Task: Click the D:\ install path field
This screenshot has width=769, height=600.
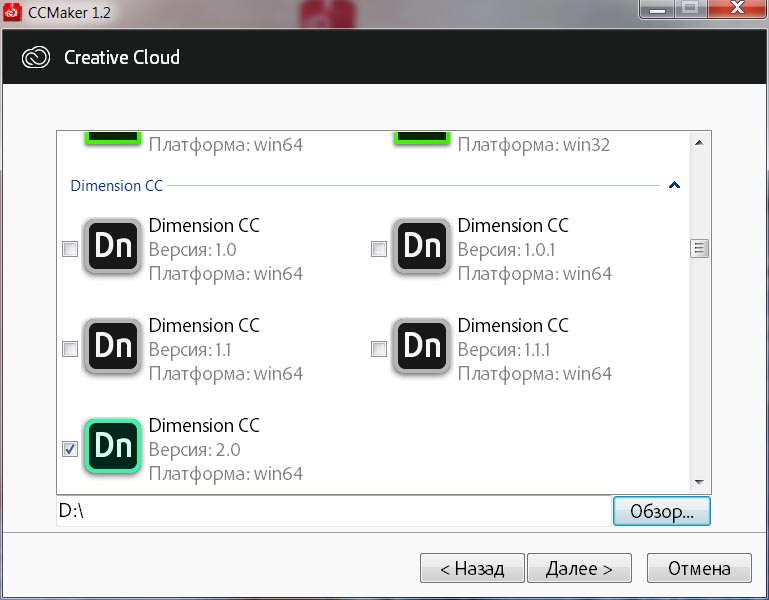Action: [x=334, y=511]
